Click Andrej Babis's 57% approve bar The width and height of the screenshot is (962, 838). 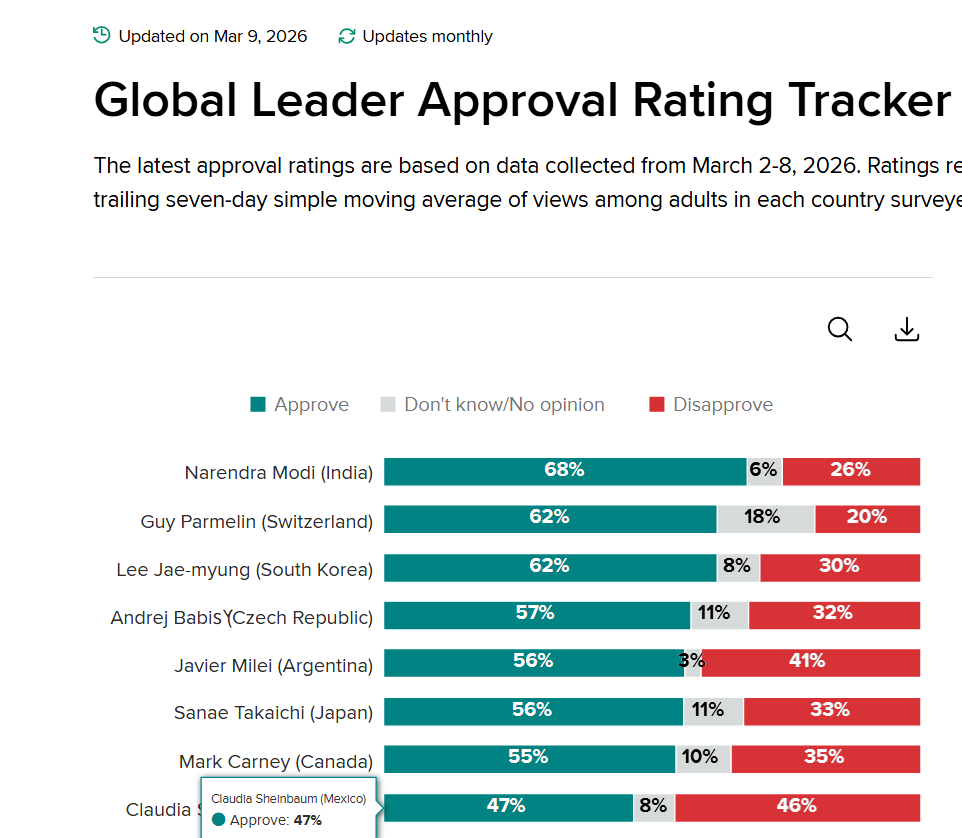537,615
